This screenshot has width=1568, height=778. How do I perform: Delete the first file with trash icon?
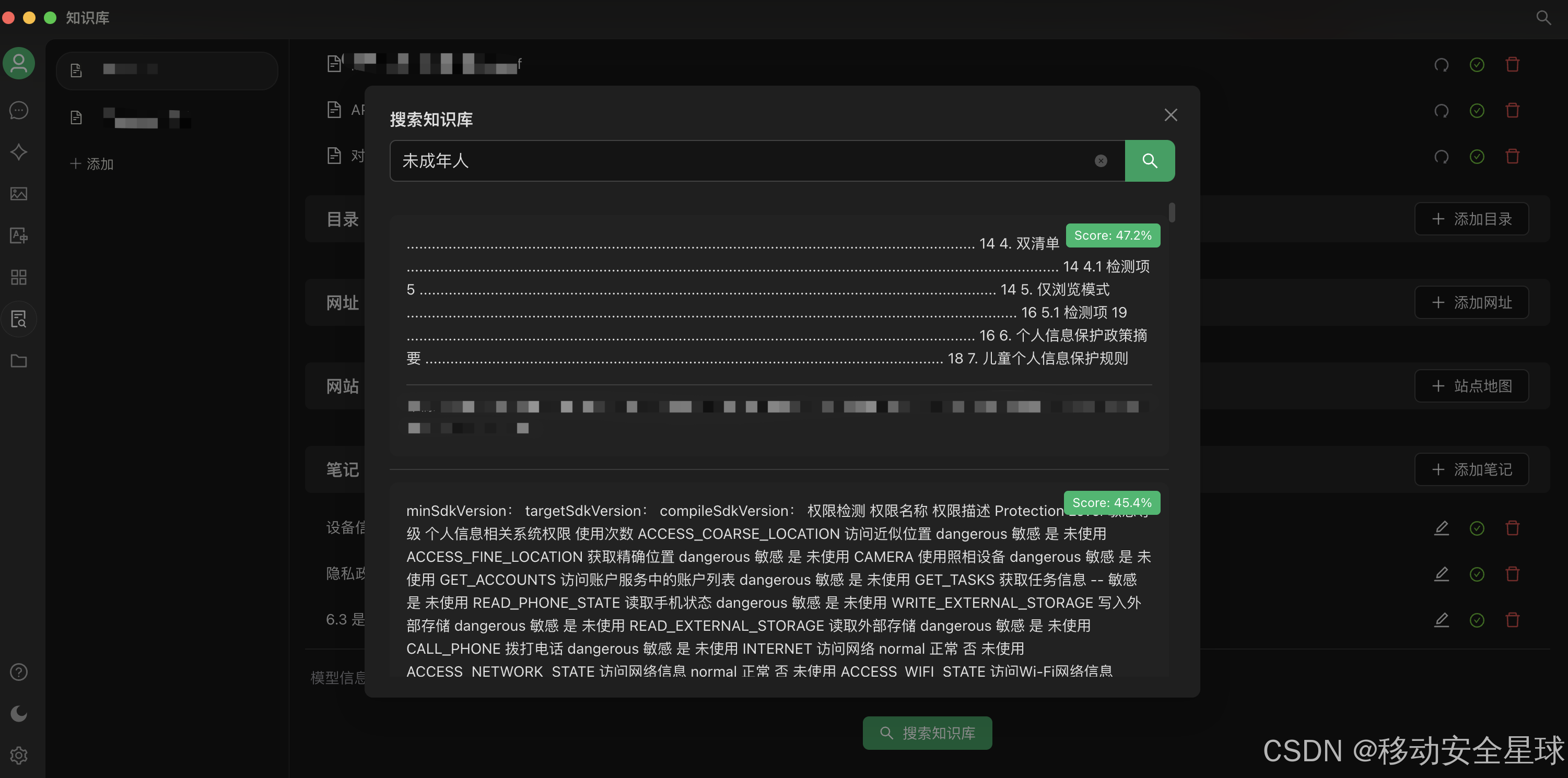1512,64
